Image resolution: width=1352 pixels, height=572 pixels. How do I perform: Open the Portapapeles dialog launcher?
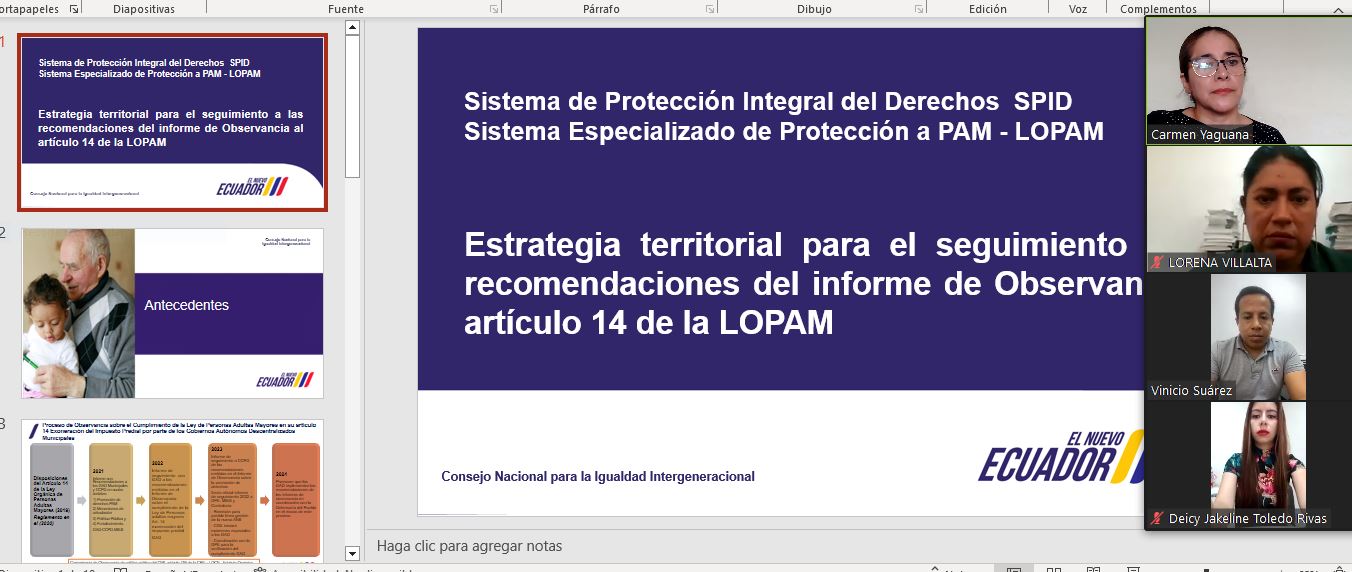point(73,9)
